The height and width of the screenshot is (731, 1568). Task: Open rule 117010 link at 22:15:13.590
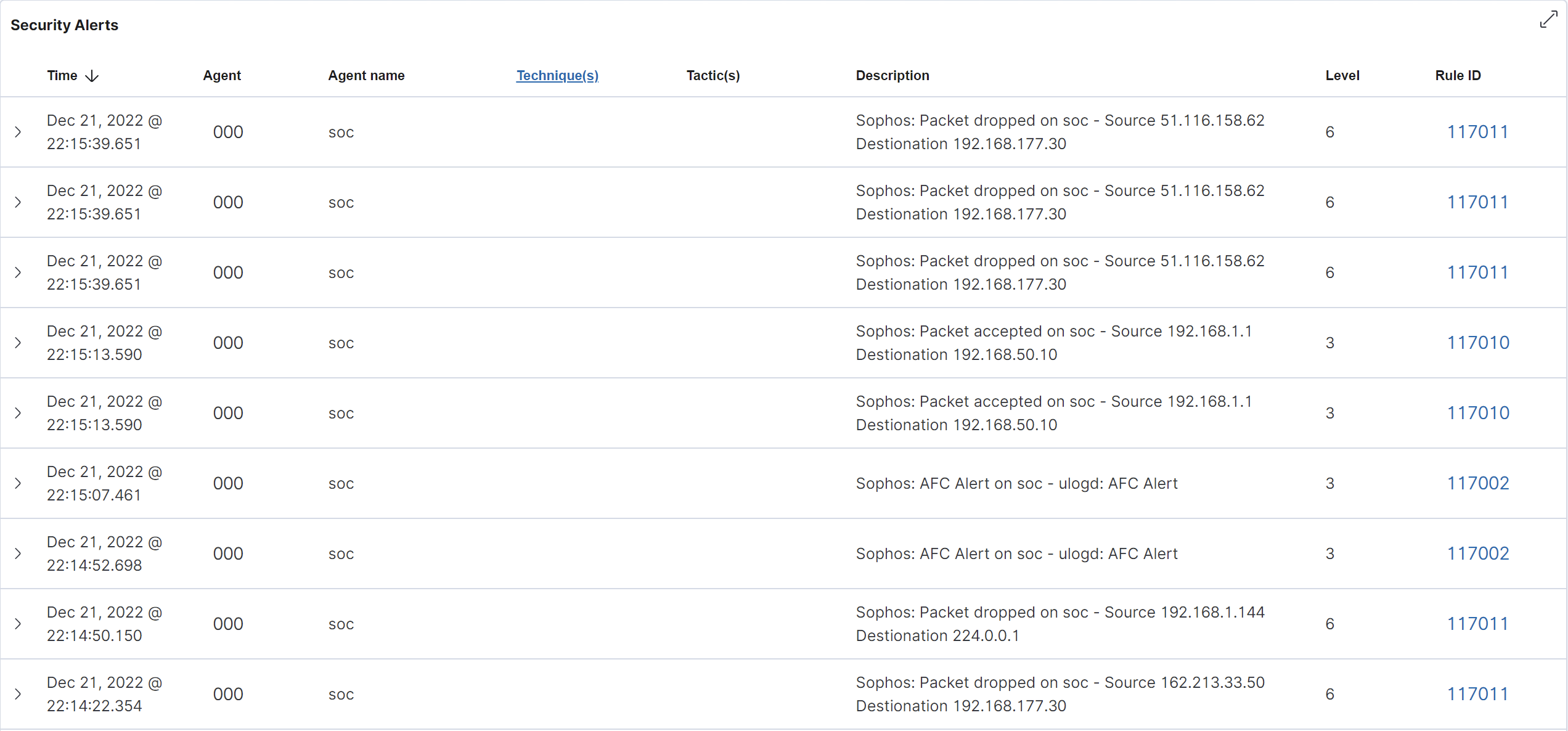click(1478, 343)
